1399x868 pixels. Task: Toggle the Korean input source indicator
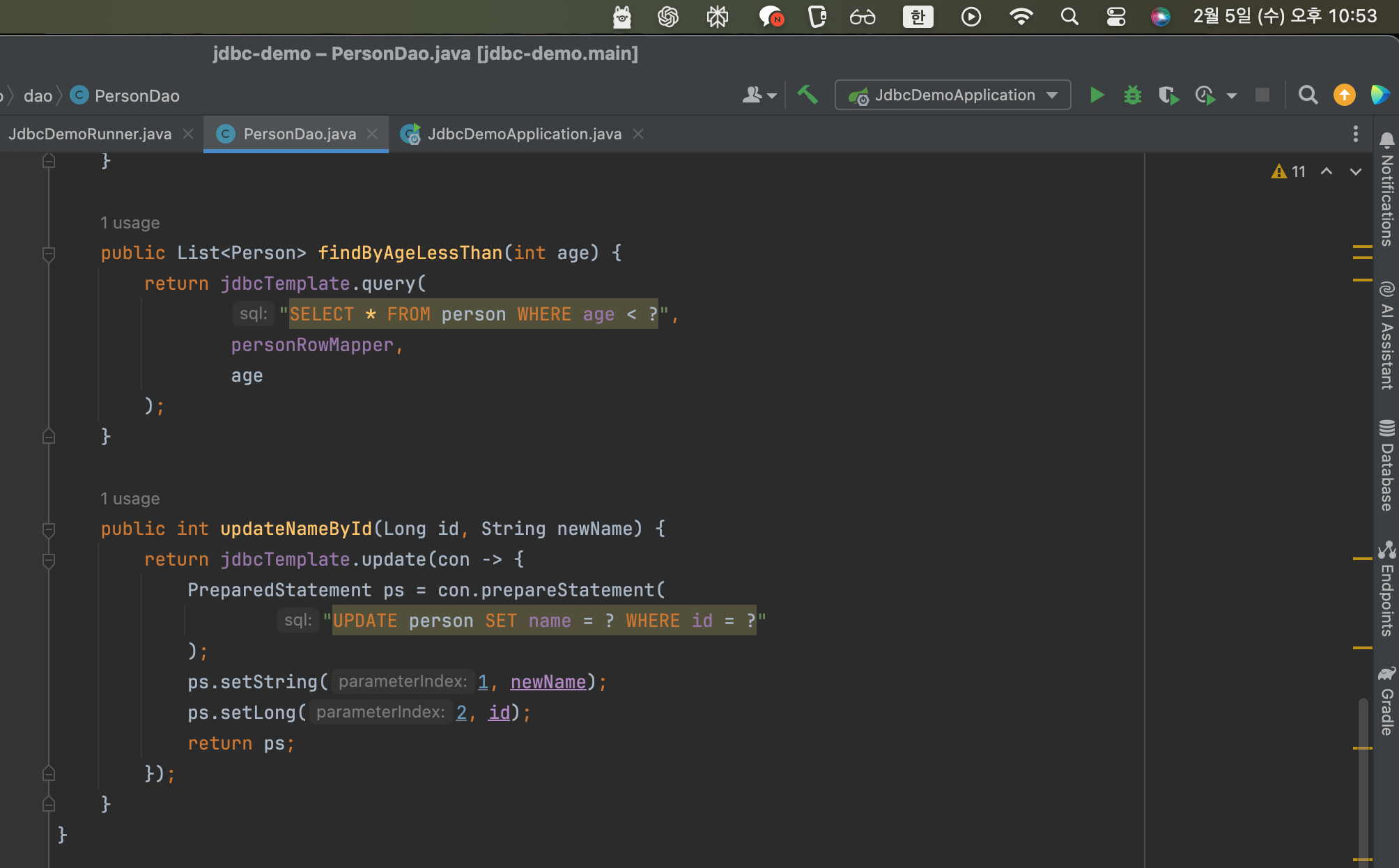pyautogui.click(x=918, y=17)
